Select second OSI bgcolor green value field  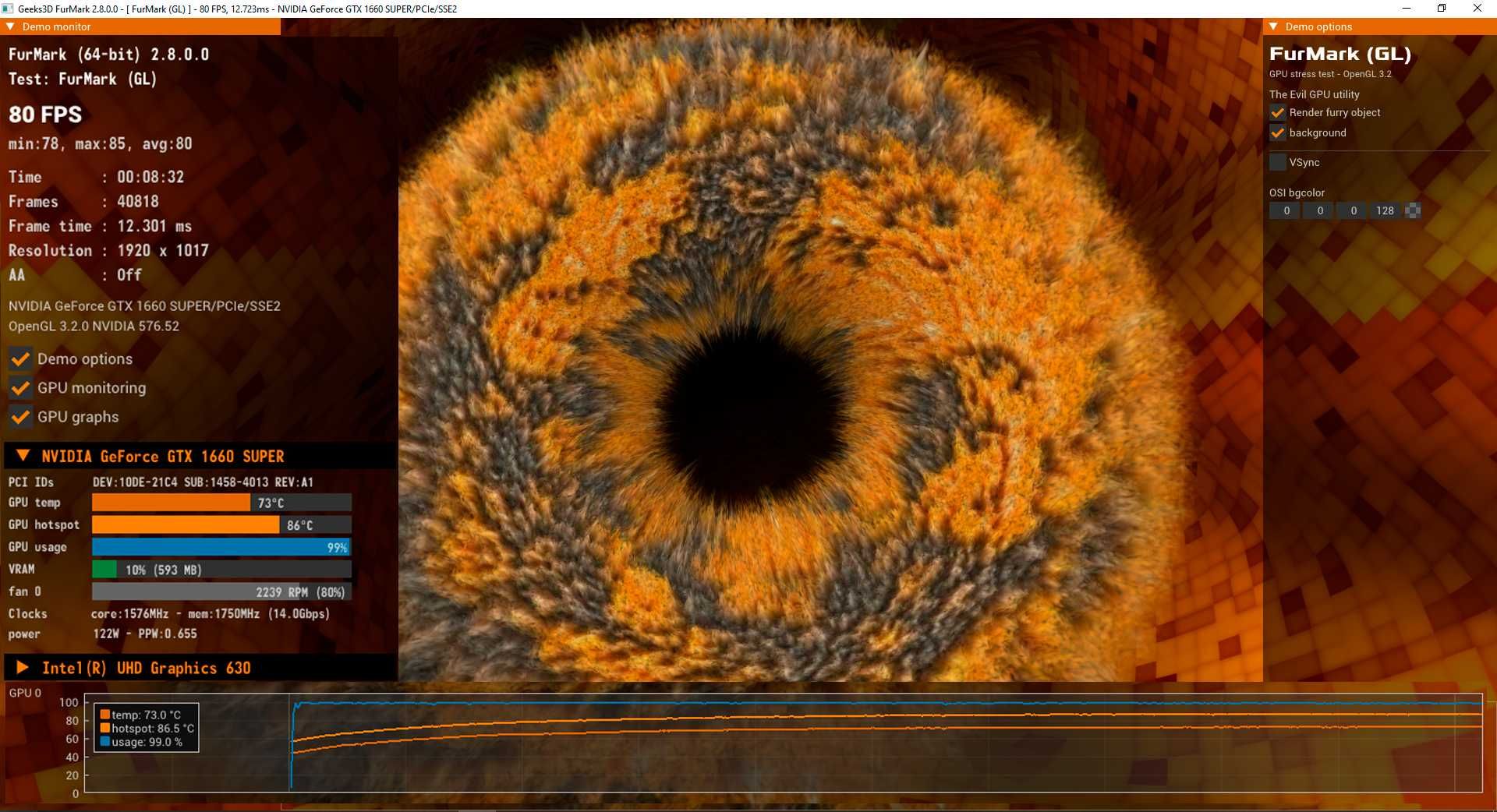pos(1319,210)
